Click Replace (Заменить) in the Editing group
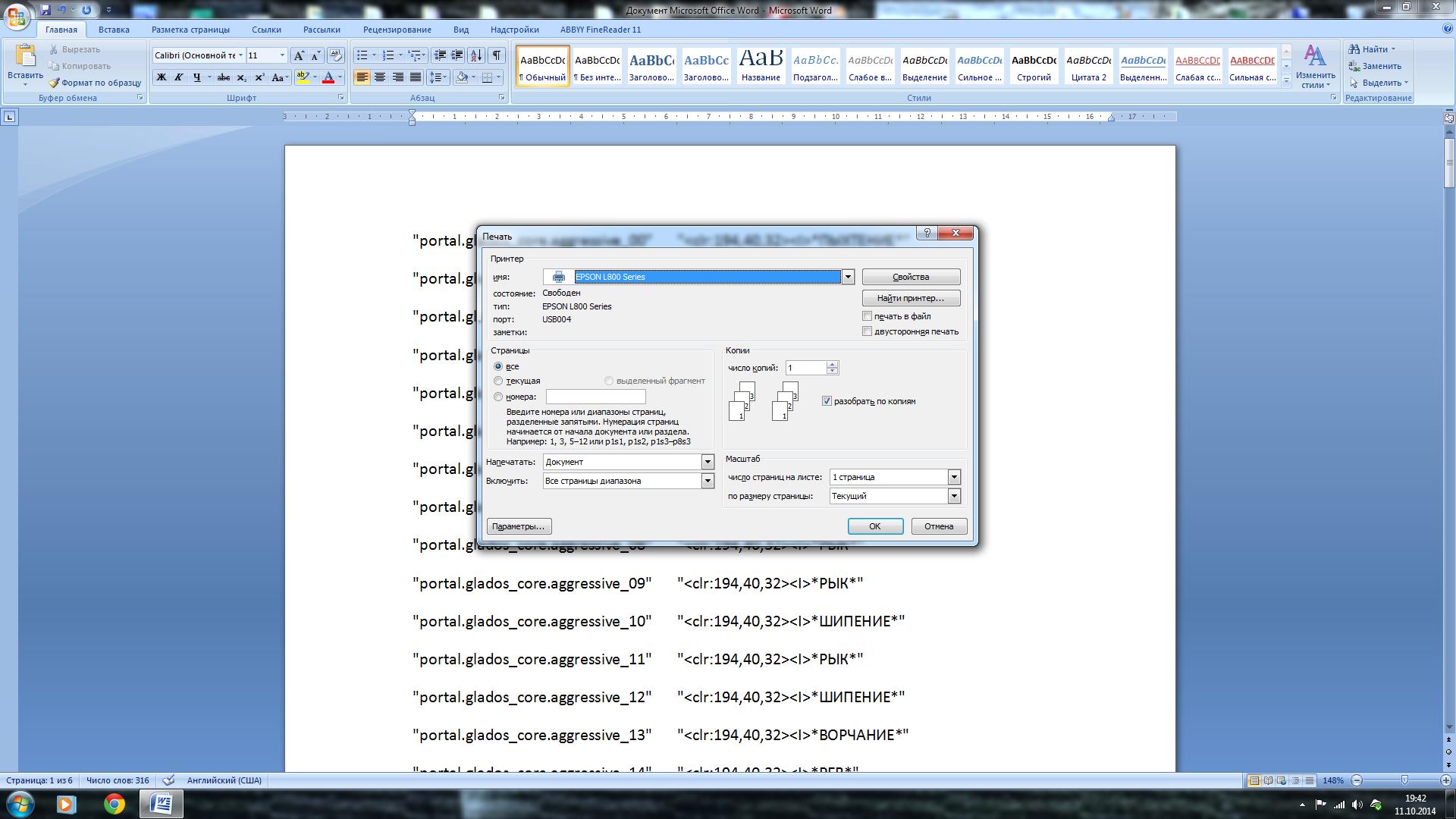Image resolution: width=1456 pixels, height=819 pixels. click(x=1375, y=66)
